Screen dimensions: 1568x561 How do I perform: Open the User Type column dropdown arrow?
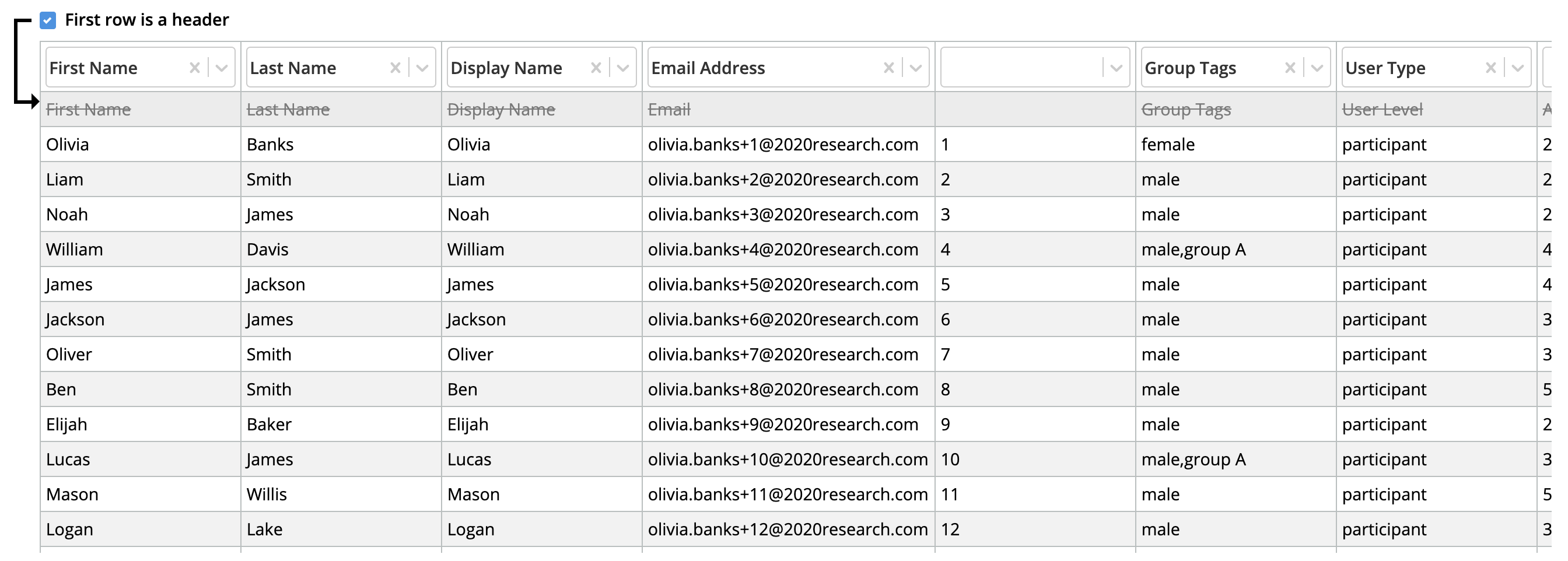1517,68
